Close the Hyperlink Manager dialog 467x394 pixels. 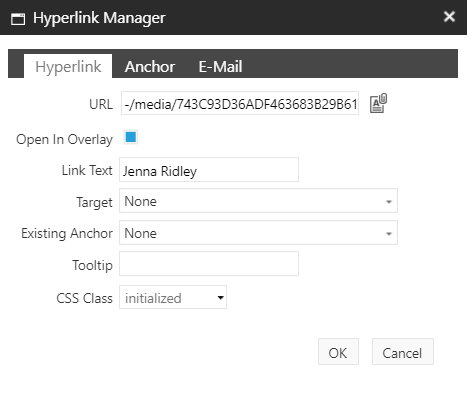coord(449,16)
